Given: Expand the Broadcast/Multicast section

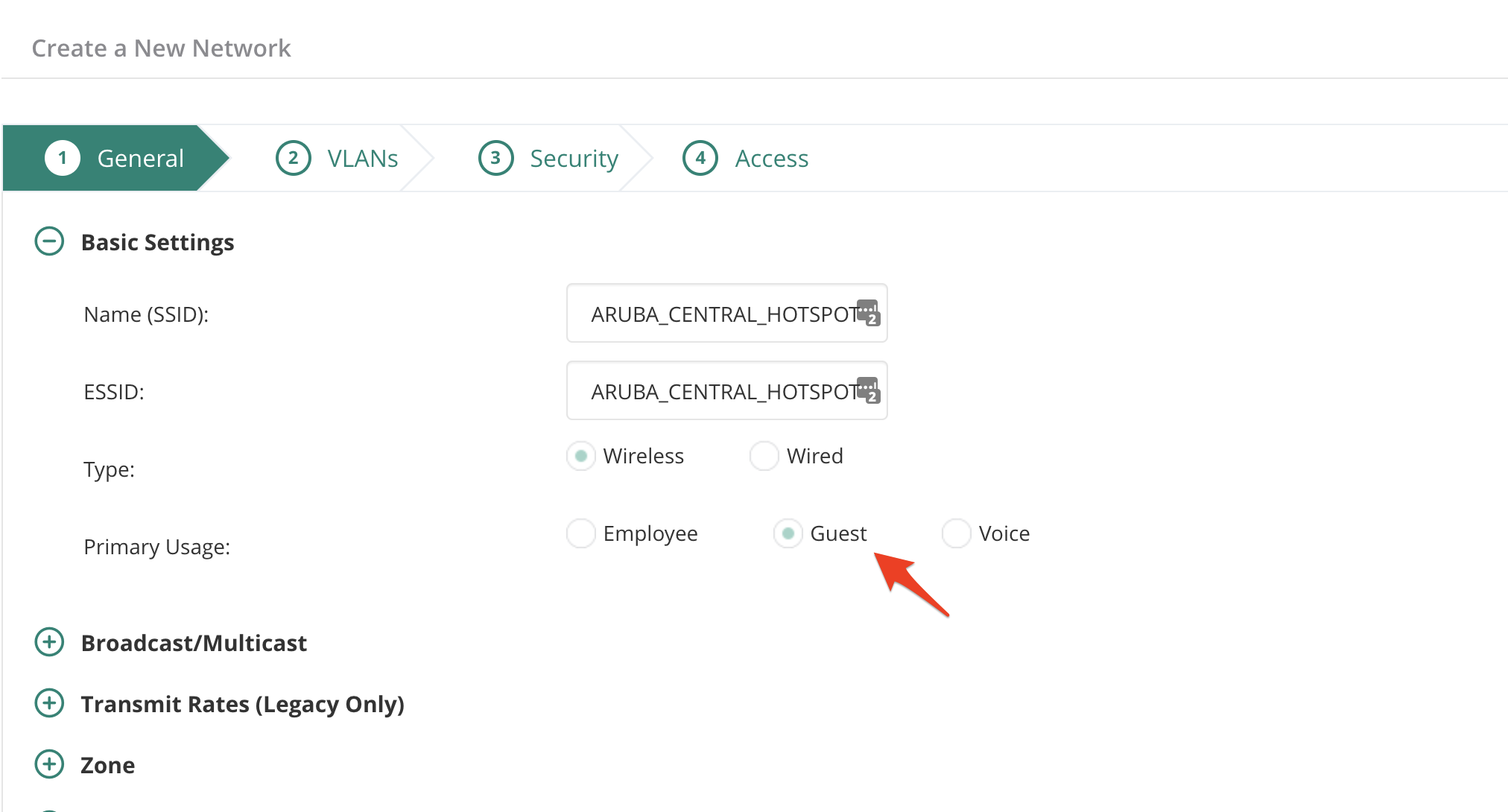Looking at the screenshot, I should click(x=49, y=642).
